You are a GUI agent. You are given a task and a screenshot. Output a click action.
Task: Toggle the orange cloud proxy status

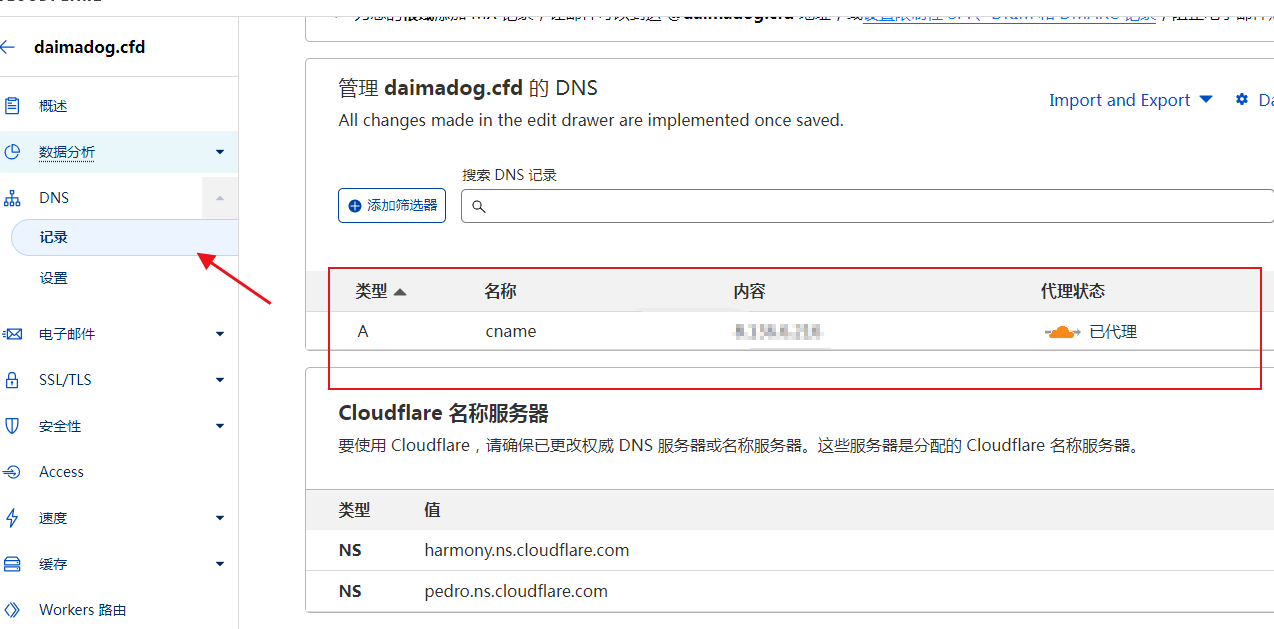point(1062,332)
